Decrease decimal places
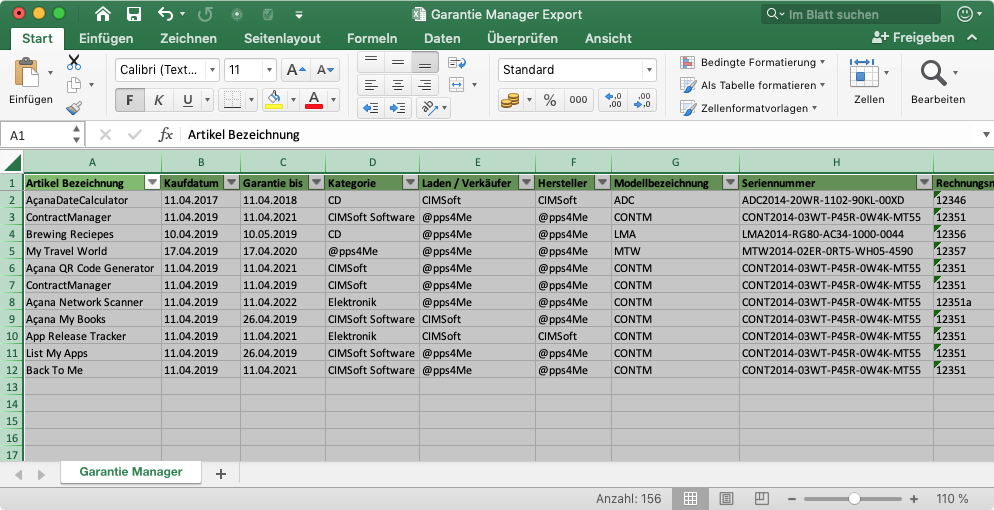 642,100
